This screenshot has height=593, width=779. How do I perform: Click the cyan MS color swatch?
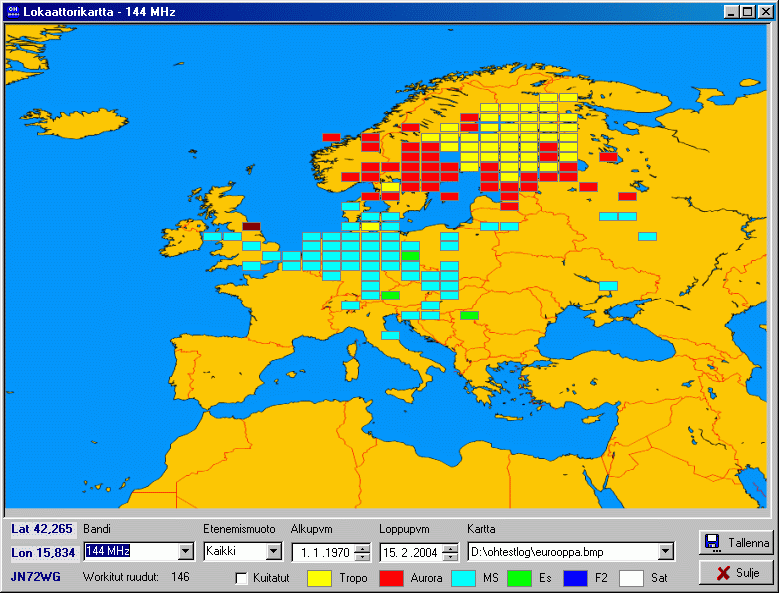point(463,578)
